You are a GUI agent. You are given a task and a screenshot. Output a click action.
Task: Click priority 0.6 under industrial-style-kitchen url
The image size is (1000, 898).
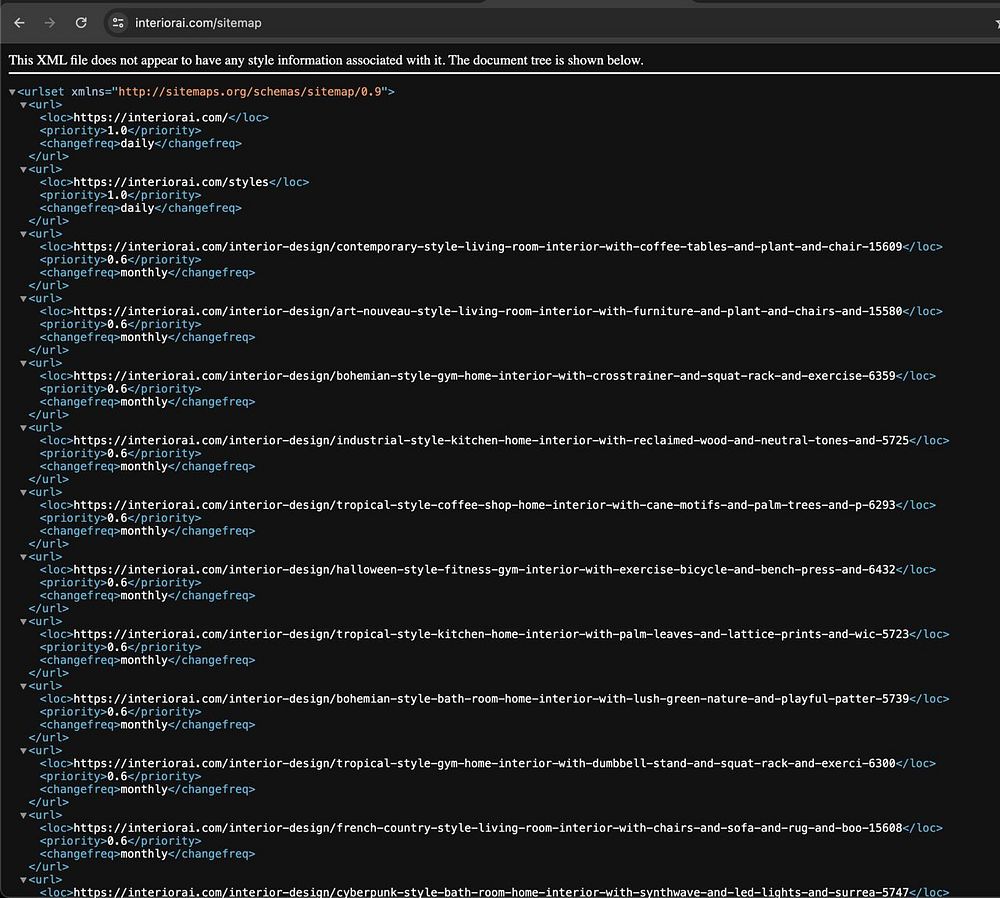117,453
